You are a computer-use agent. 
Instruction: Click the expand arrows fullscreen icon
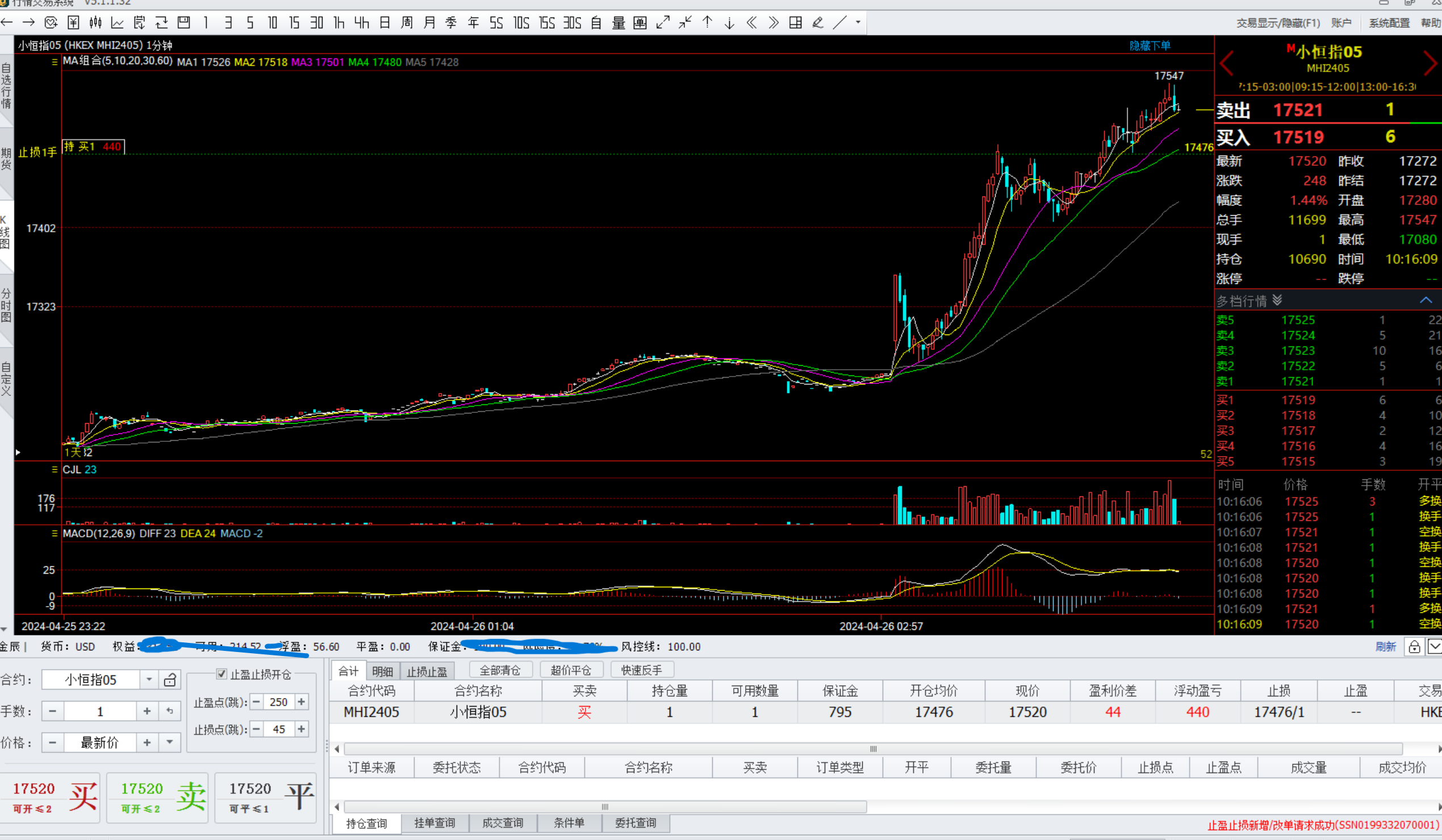[663, 23]
